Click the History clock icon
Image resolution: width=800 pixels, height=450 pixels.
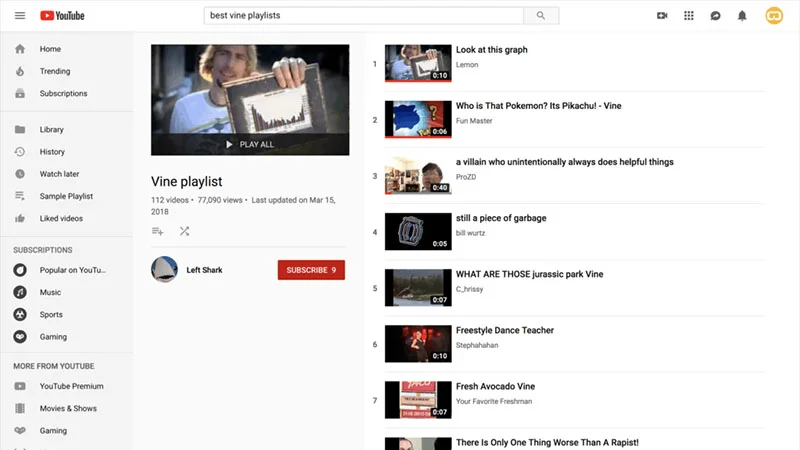pos(20,152)
